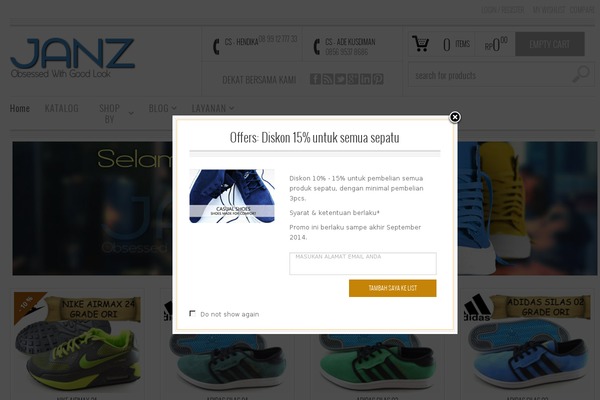Open the RSS feed icon
The image size is (600, 400).
click(x=328, y=79)
